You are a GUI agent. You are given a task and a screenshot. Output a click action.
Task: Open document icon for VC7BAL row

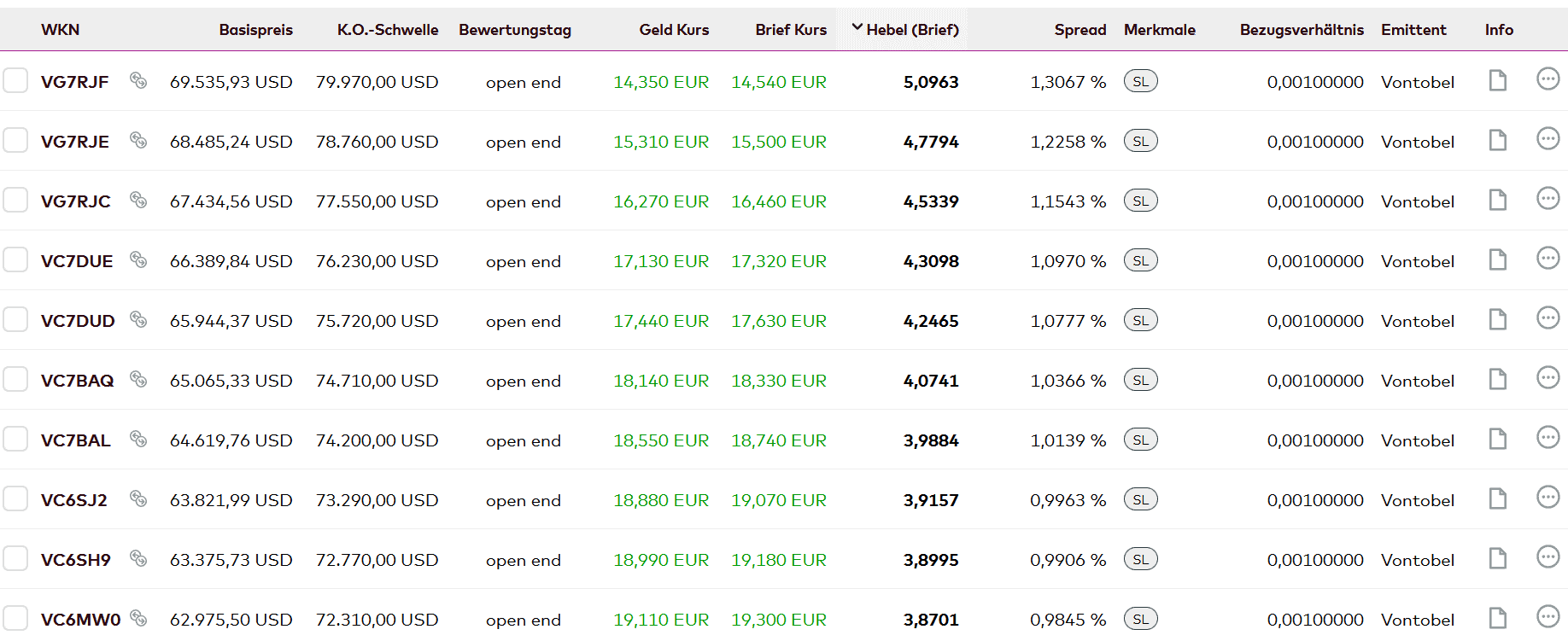(1497, 439)
